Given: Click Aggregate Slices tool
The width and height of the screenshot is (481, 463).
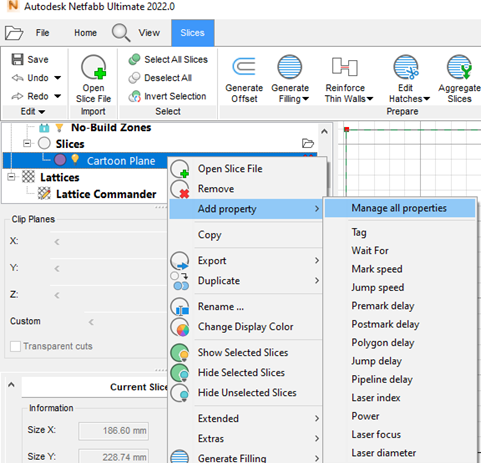Looking at the screenshot, I should pos(459,80).
